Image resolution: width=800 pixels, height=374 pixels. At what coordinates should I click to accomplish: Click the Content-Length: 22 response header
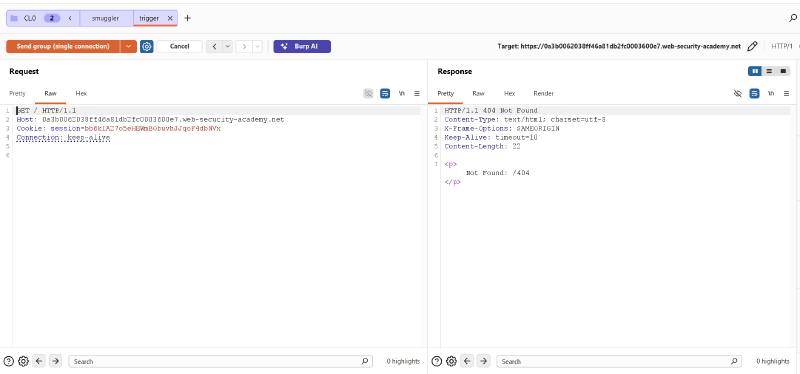tap(482, 146)
